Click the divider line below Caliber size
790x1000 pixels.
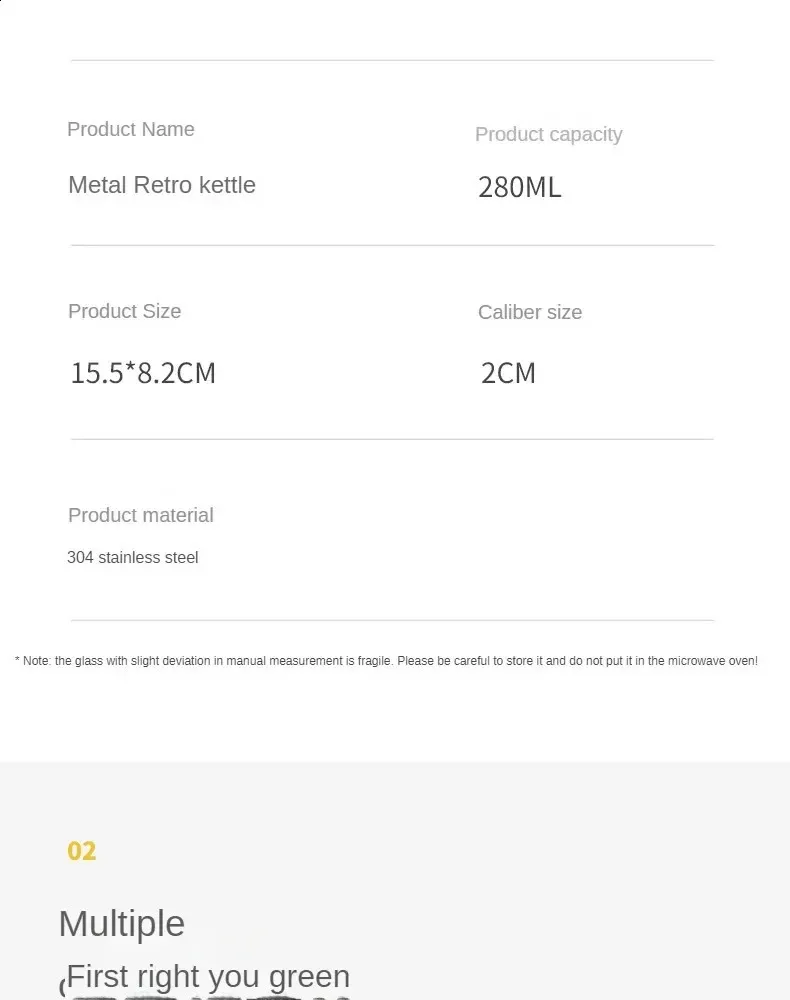tap(392, 439)
